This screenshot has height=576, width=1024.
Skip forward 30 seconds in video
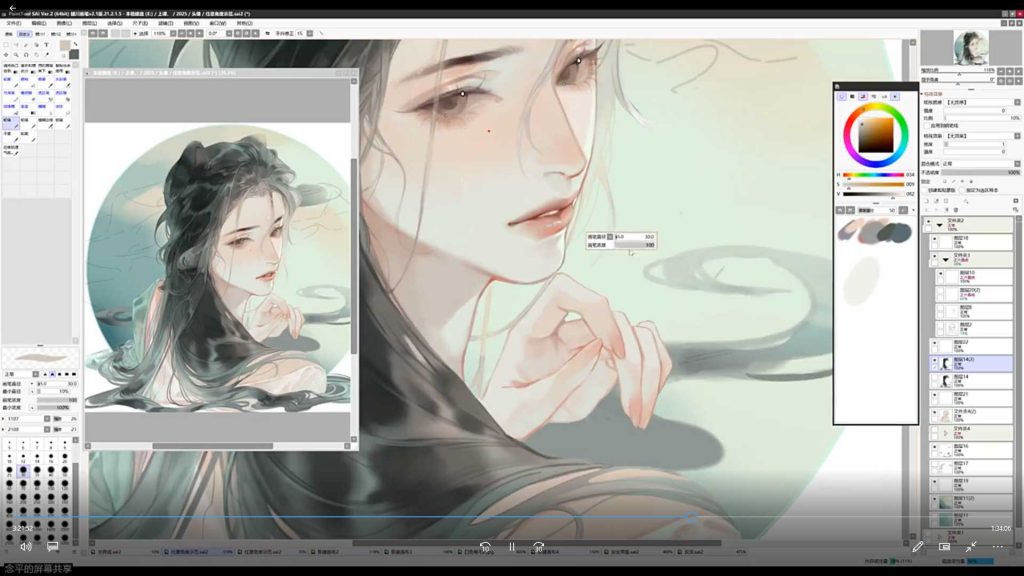[x=538, y=547]
